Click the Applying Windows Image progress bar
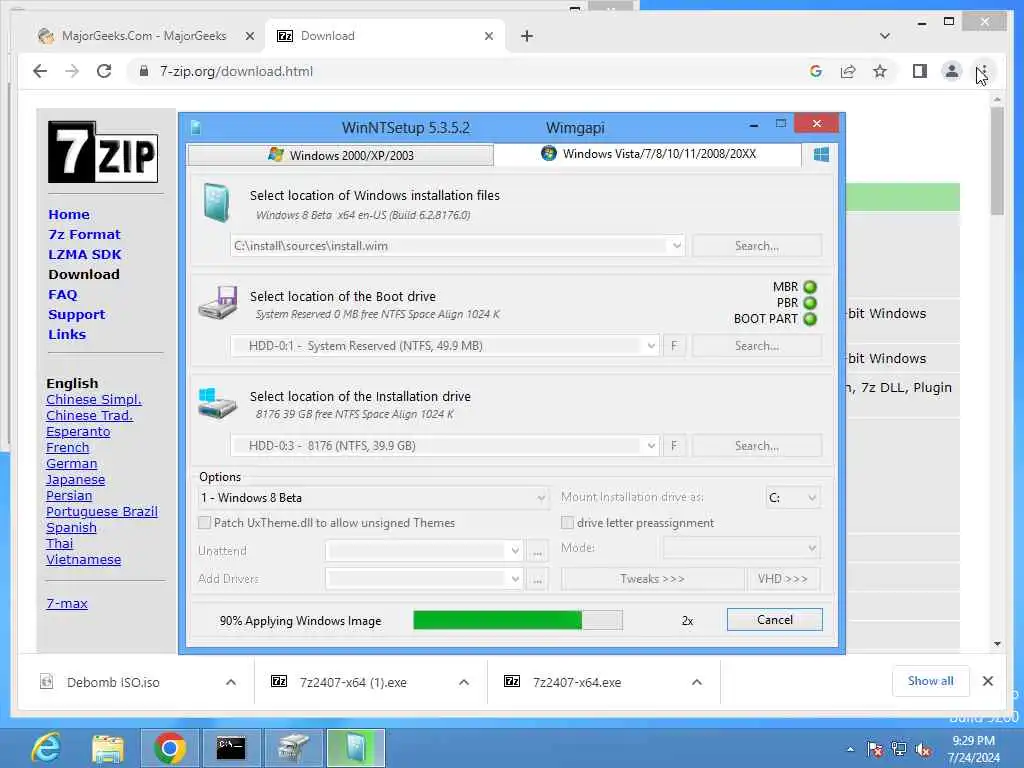This screenshot has width=1024, height=768. click(518, 620)
